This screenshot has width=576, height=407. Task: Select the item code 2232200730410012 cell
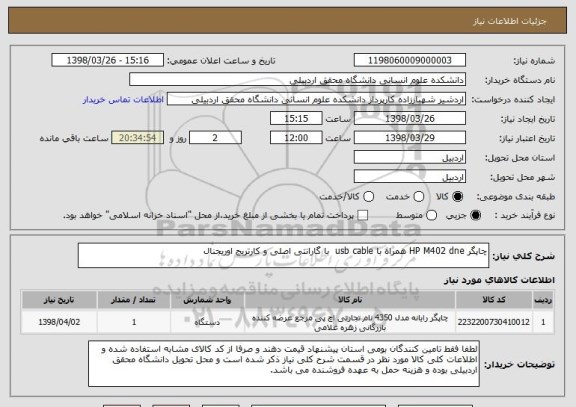[494, 322]
